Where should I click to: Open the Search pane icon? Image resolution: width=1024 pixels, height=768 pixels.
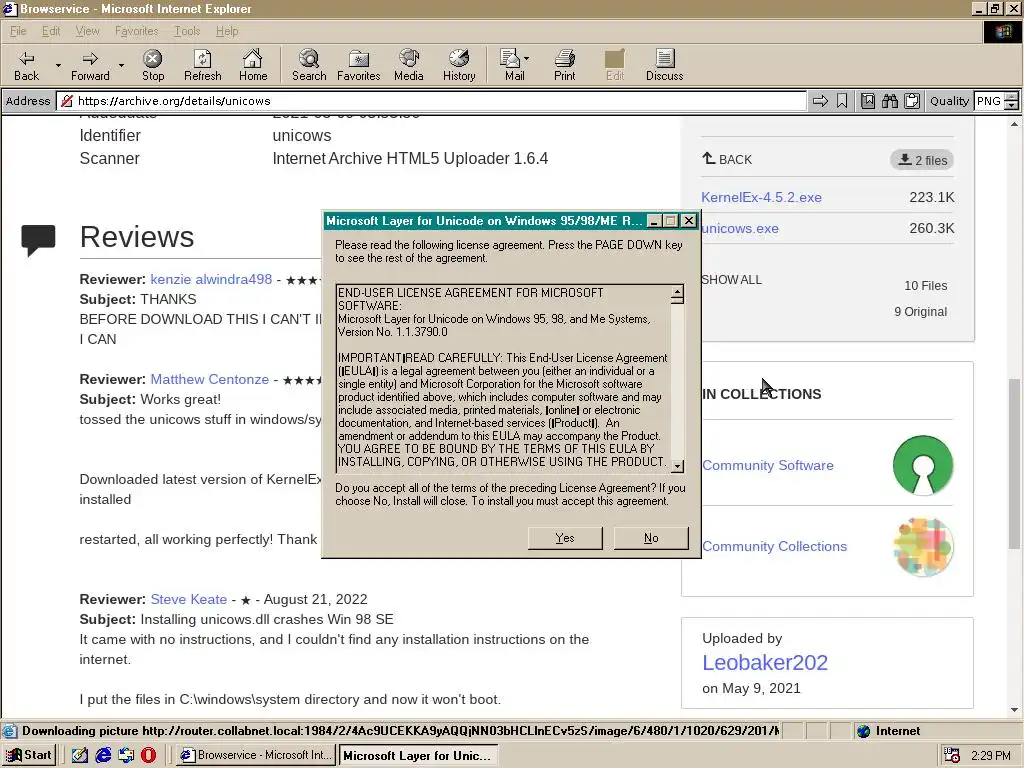pyautogui.click(x=309, y=65)
